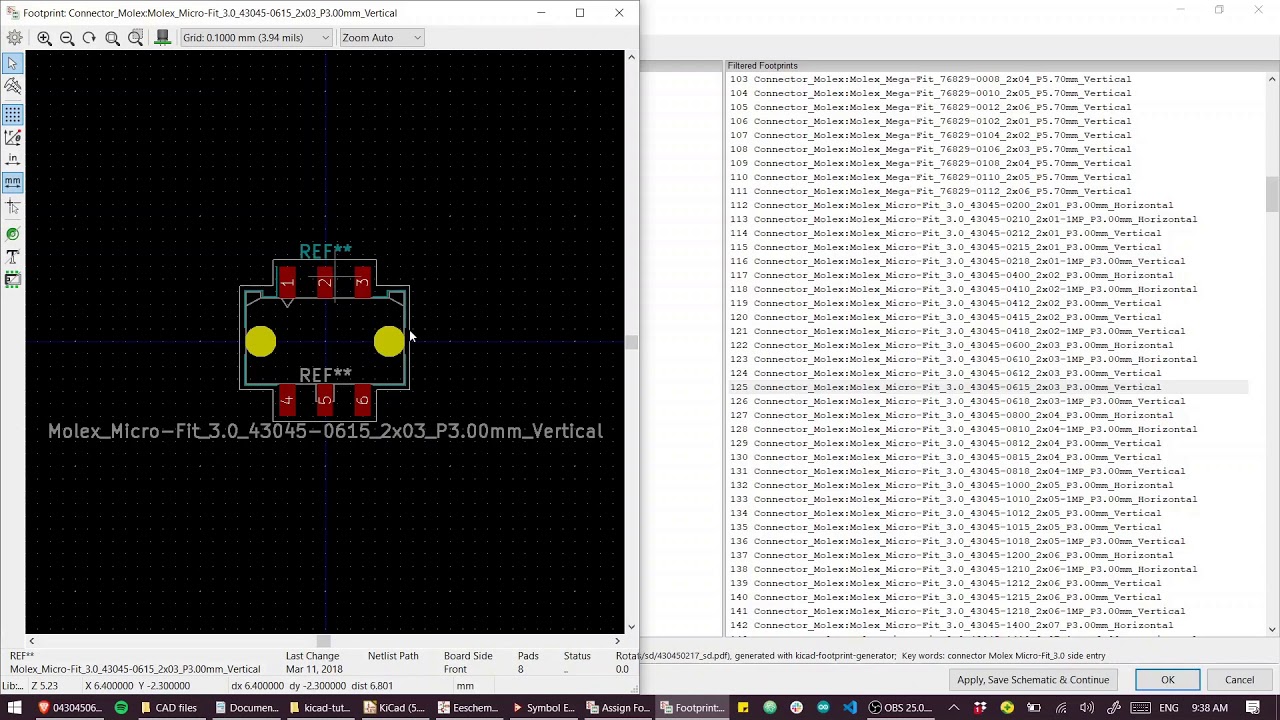Viewport: 1280px width, 720px height.
Task: Click Last Change status field
Action: coord(312,662)
